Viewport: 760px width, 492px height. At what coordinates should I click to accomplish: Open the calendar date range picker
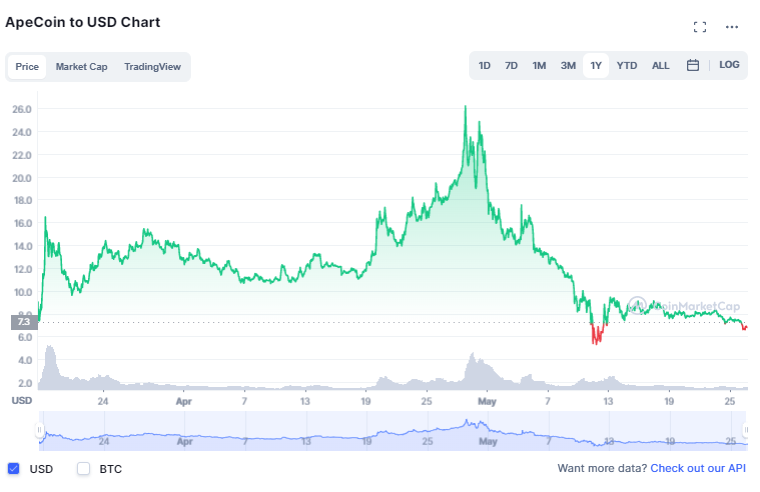[x=693, y=65]
